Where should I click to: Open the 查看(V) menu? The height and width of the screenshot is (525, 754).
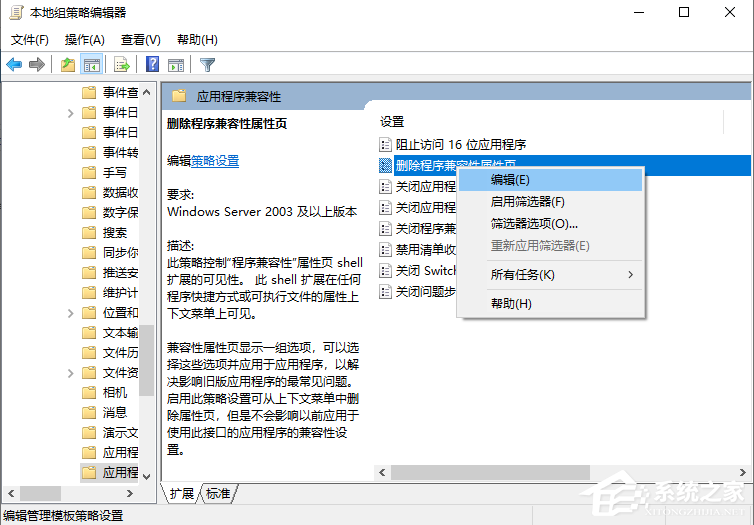140,39
